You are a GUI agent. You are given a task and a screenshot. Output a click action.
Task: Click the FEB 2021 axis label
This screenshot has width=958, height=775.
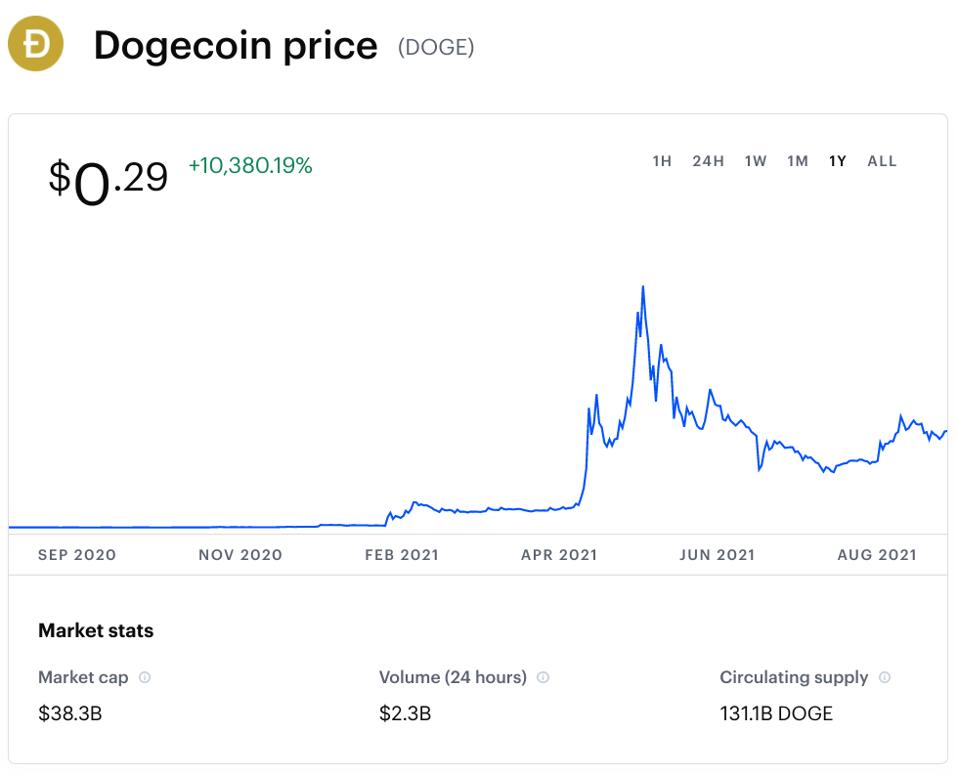402,555
